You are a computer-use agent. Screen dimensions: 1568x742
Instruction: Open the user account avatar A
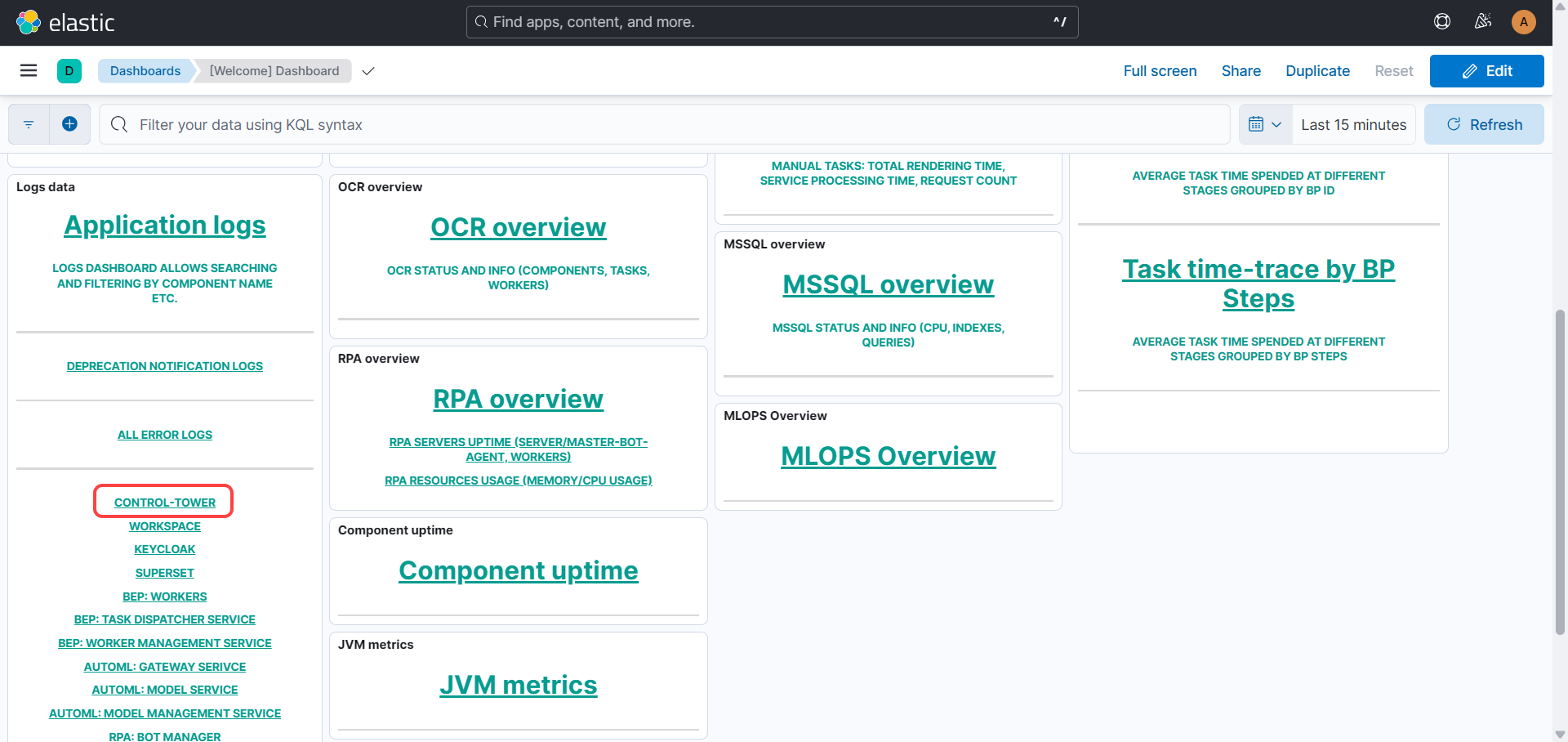(x=1524, y=22)
